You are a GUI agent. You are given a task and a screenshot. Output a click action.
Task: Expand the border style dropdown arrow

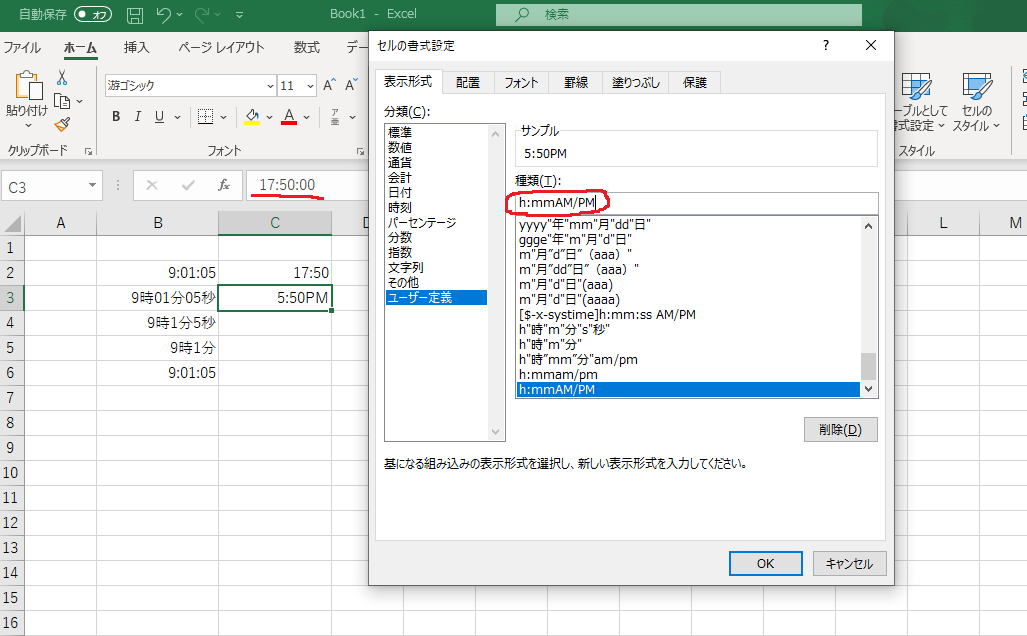pos(225,117)
